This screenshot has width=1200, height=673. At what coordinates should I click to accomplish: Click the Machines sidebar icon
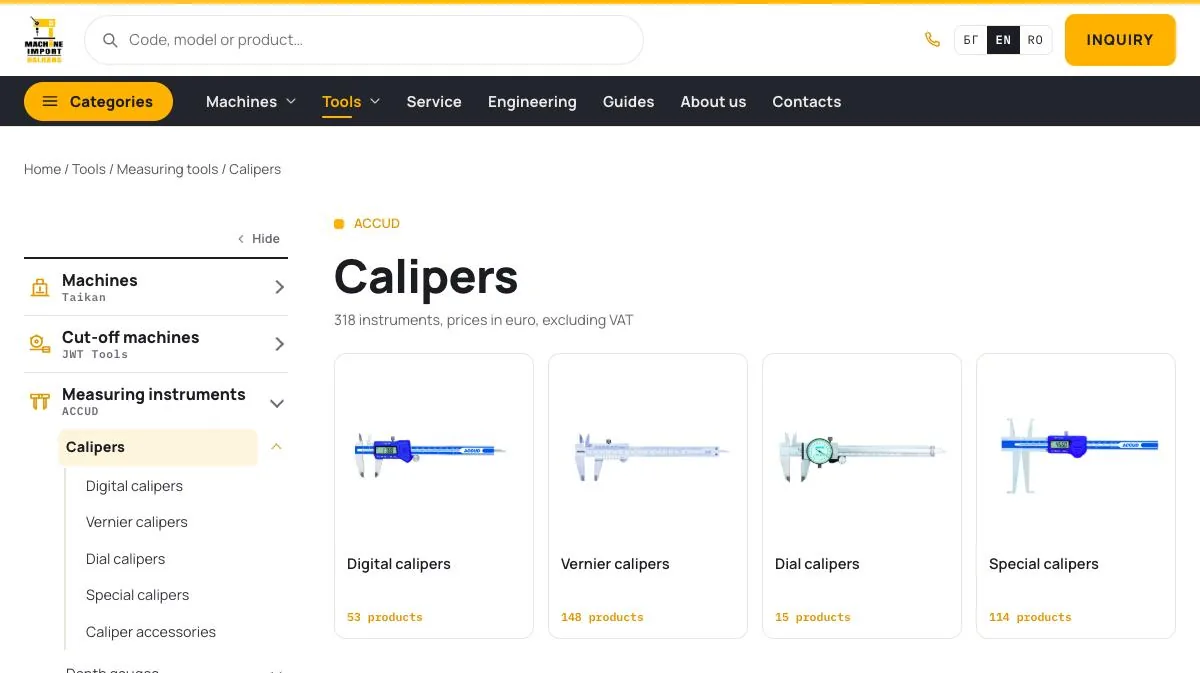(x=40, y=288)
